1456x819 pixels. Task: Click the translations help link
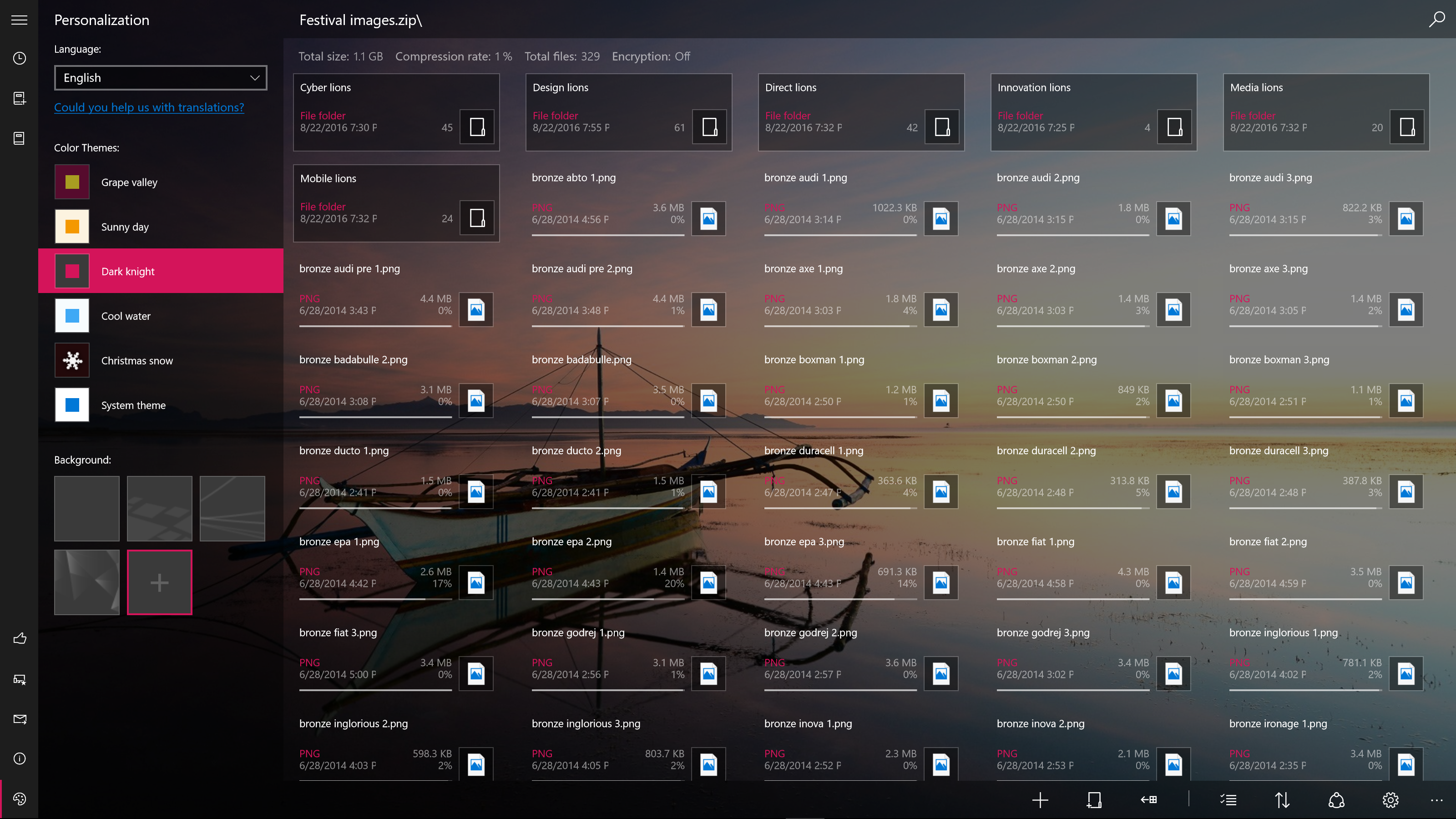(x=149, y=107)
